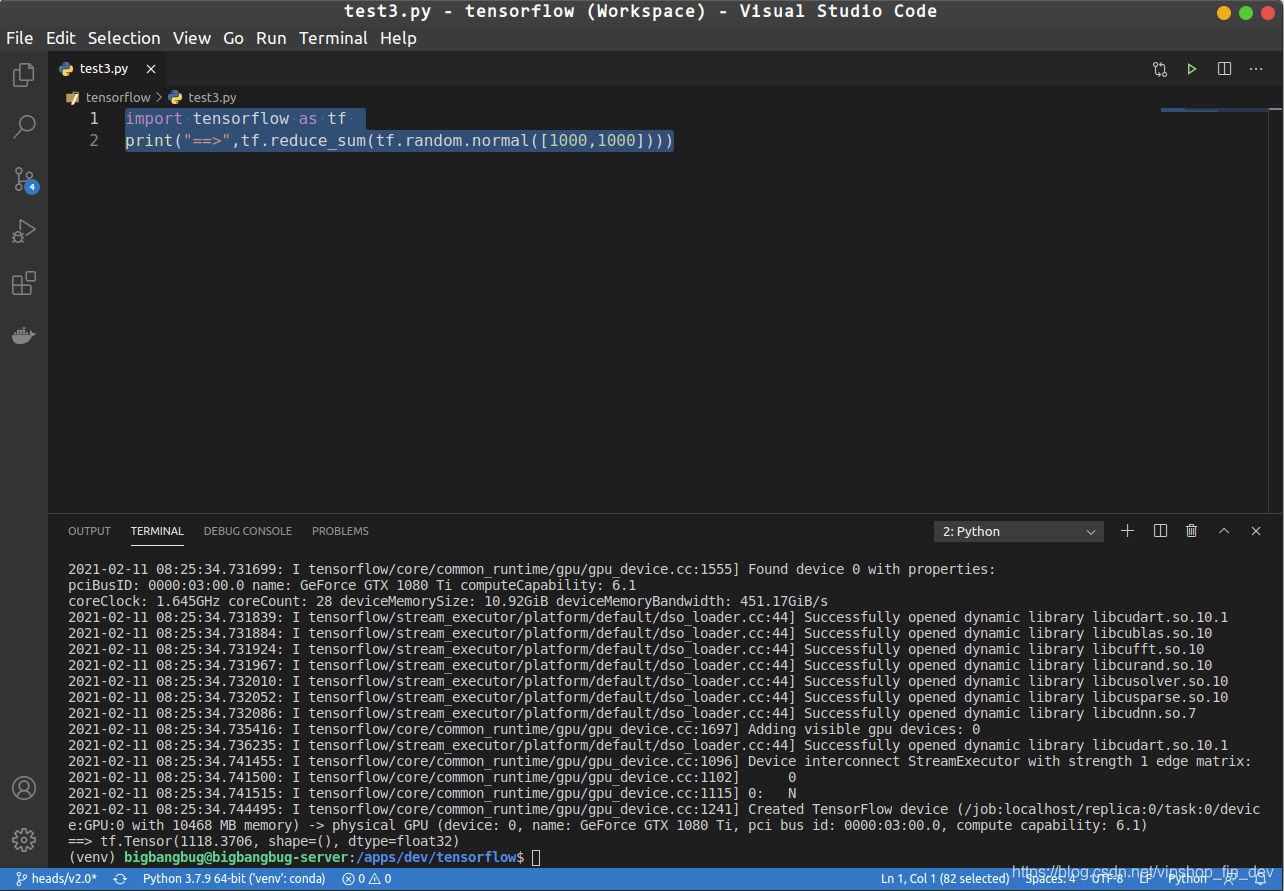Open the Search view in activity bar
Image resolution: width=1284 pixels, height=891 pixels.
(24, 127)
